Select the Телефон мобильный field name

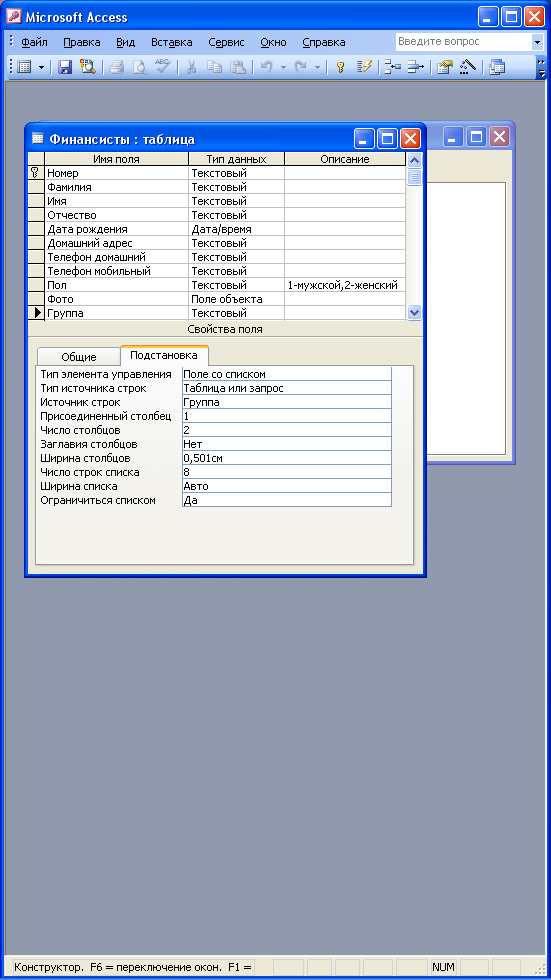pos(116,271)
